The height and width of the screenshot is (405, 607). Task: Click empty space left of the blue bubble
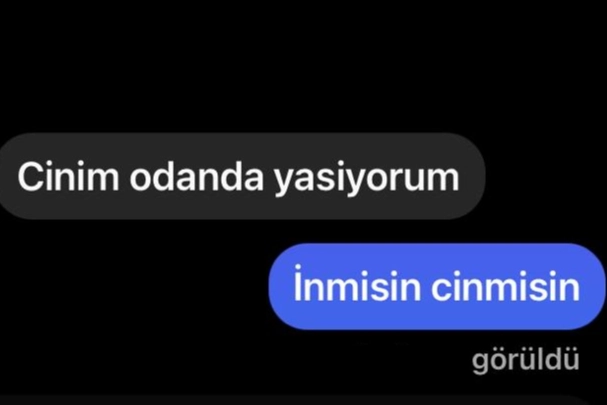coord(134,287)
